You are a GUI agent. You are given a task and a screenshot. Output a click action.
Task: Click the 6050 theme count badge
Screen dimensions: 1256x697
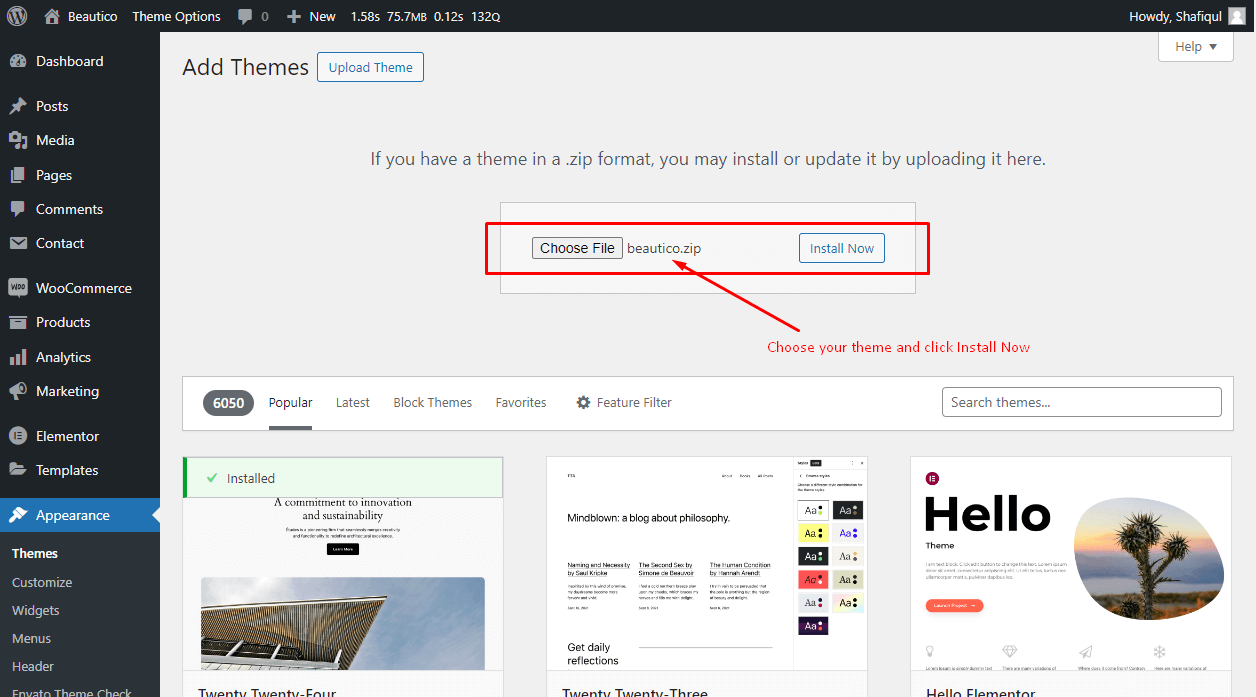(x=228, y=402)
